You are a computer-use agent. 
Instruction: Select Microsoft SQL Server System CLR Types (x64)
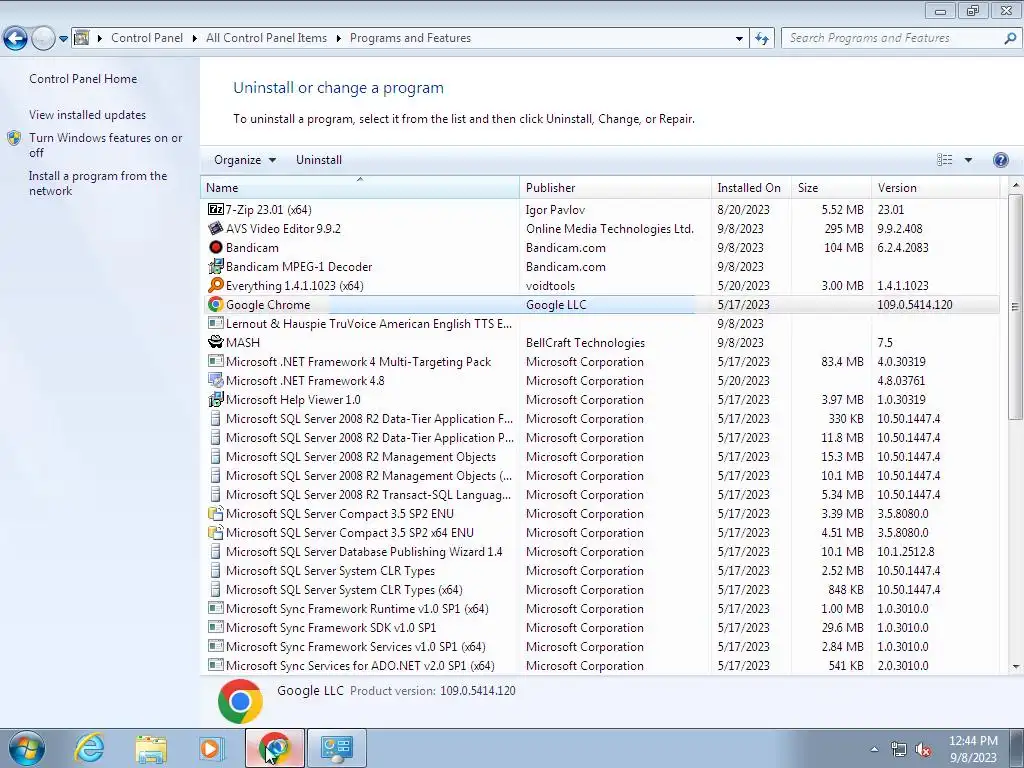click(x=600, y=589)
